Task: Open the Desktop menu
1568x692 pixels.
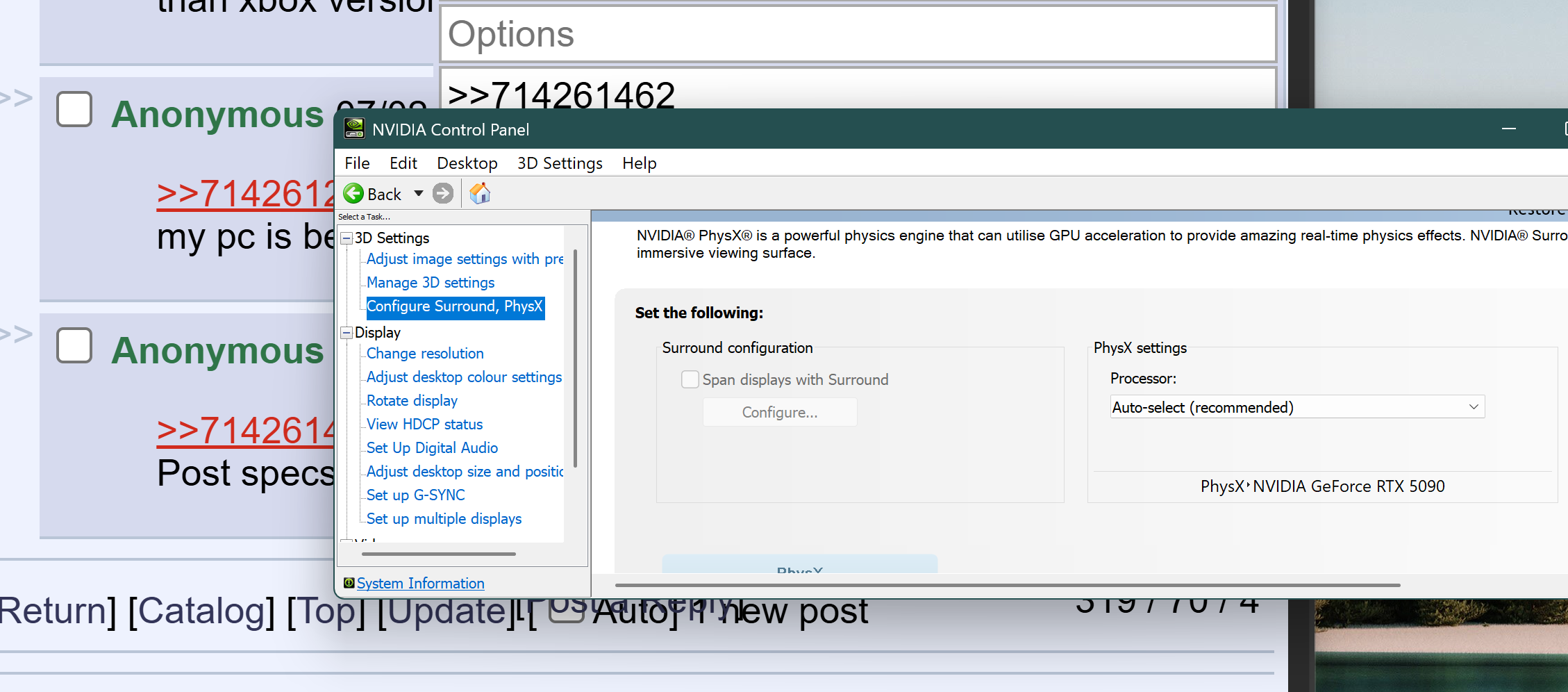Action: tap(467, 163)
